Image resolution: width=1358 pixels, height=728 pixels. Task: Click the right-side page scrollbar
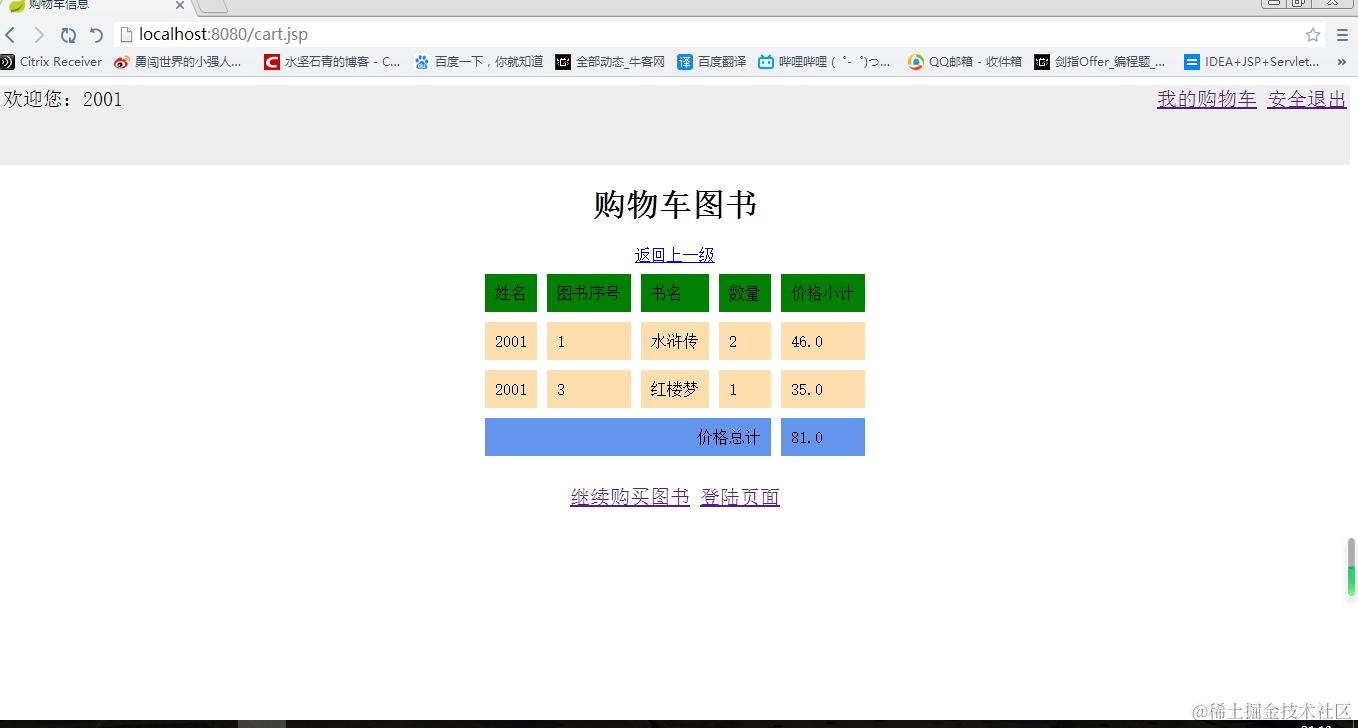pyautogui.click(x=1351, y=566)
